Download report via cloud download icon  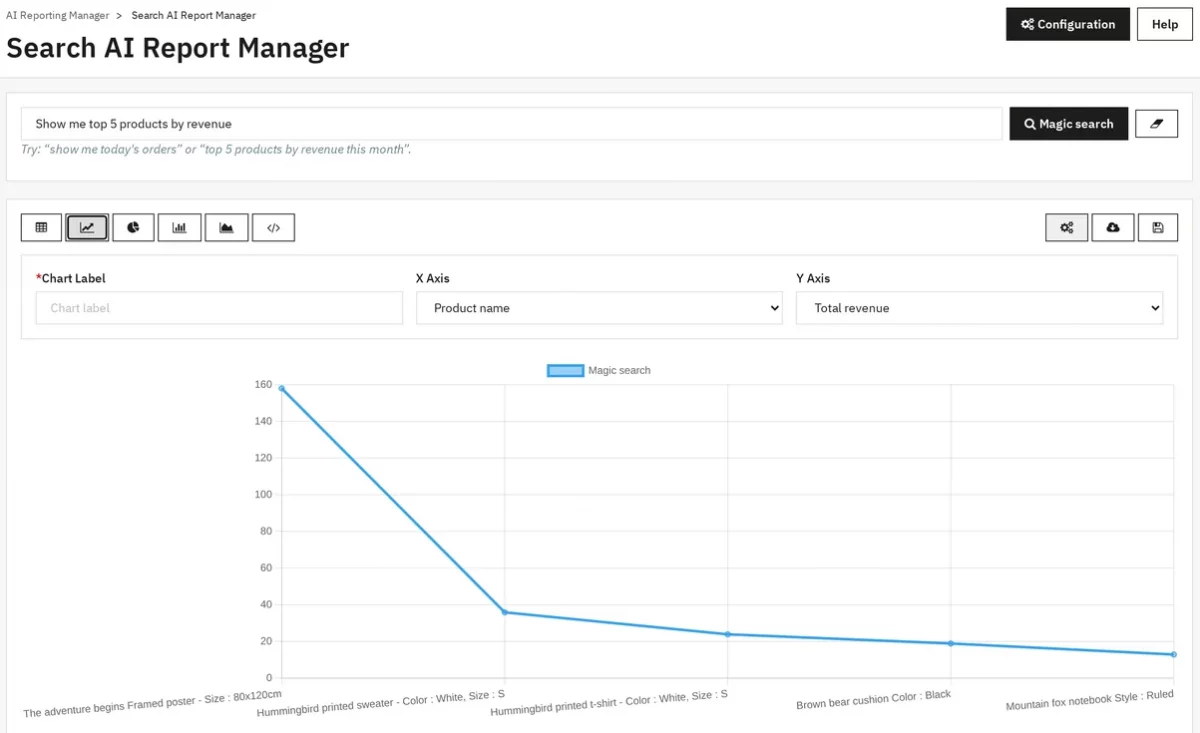[1113, 228]
